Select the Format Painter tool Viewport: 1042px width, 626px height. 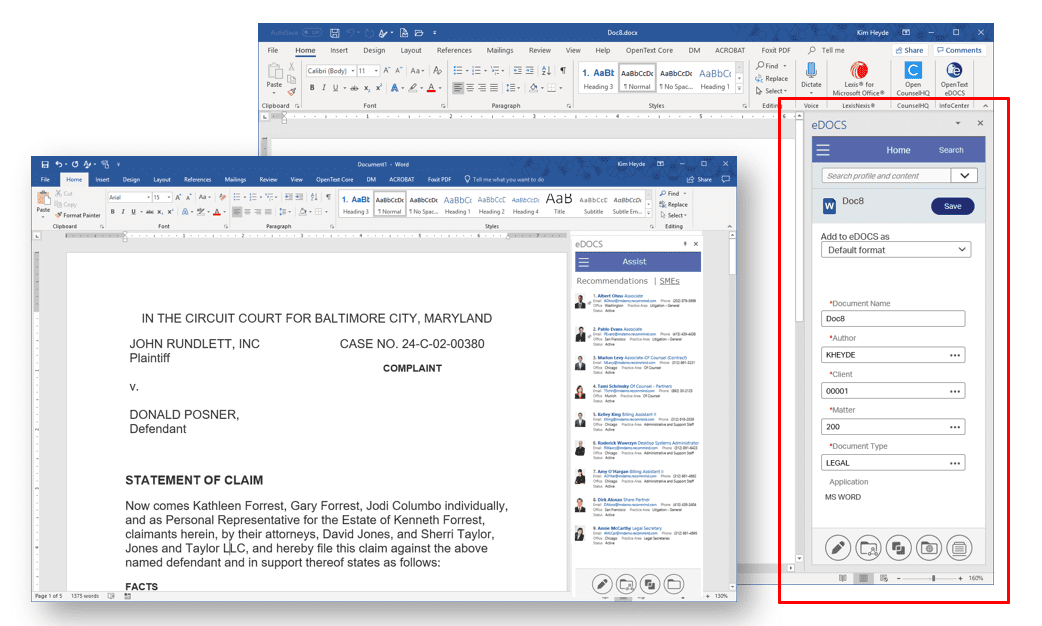pos(77,215)
